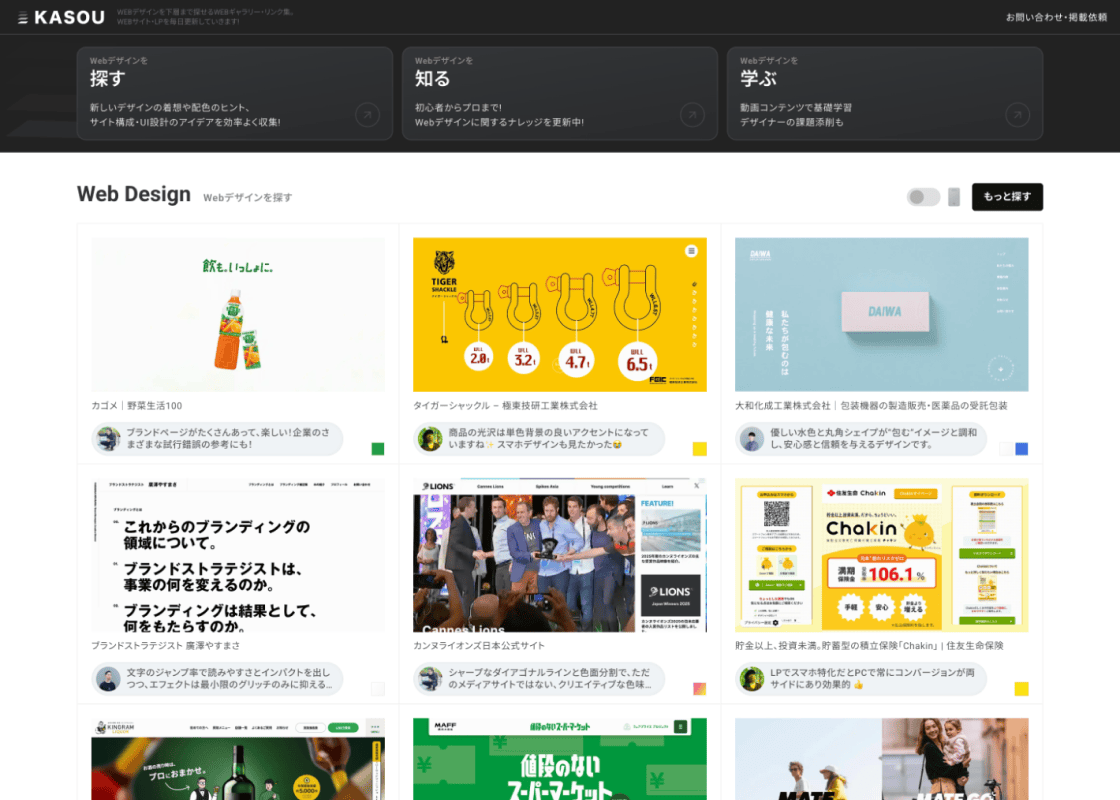
Task: Toggle the mobile view switch
Action: [x=923, y=197]
